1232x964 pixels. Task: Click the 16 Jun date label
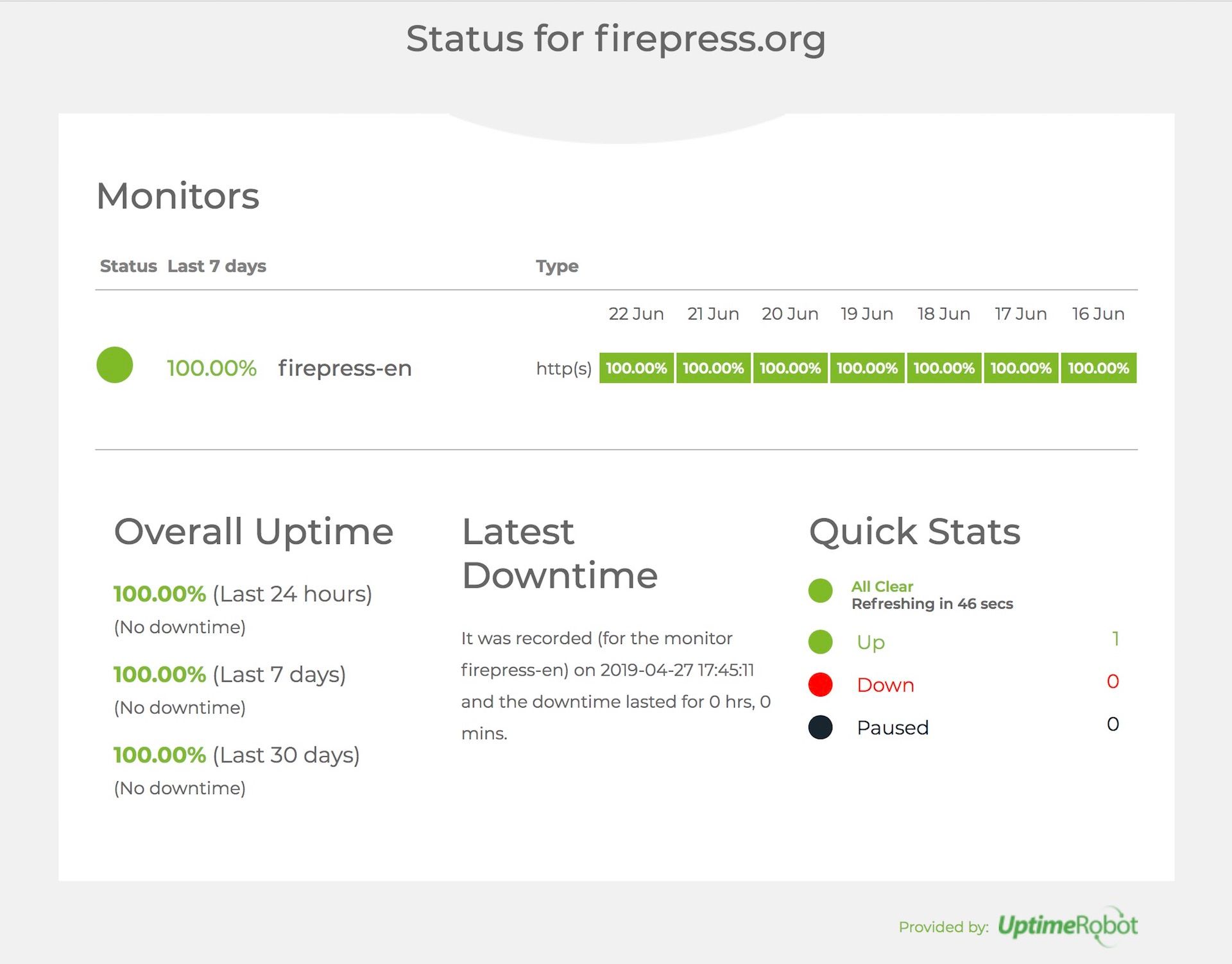coord(1098,314)
